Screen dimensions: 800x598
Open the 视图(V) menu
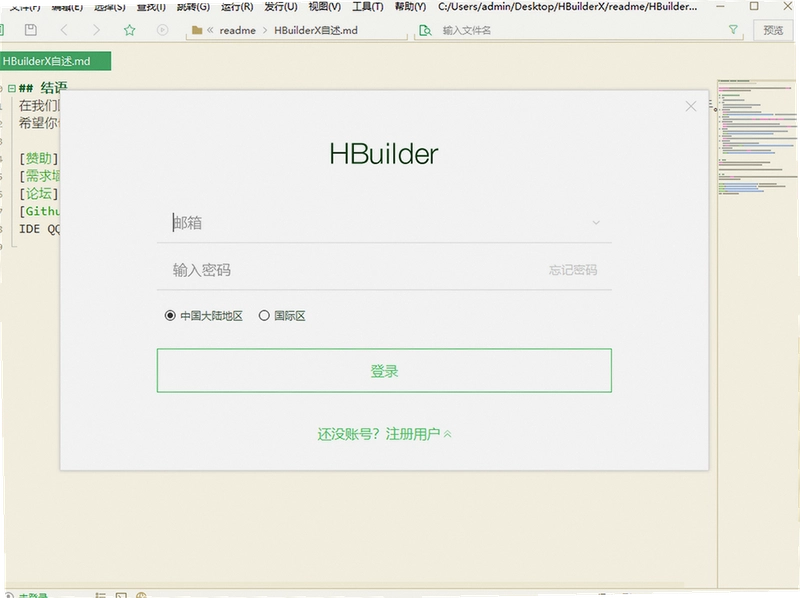click(324, 7)
